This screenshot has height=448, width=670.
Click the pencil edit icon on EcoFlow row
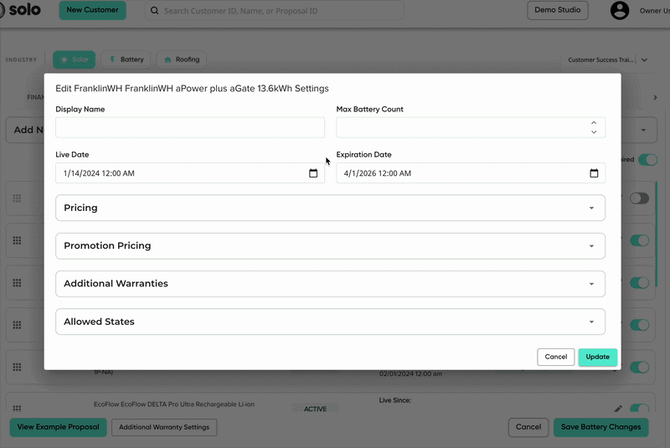(618, 409)
